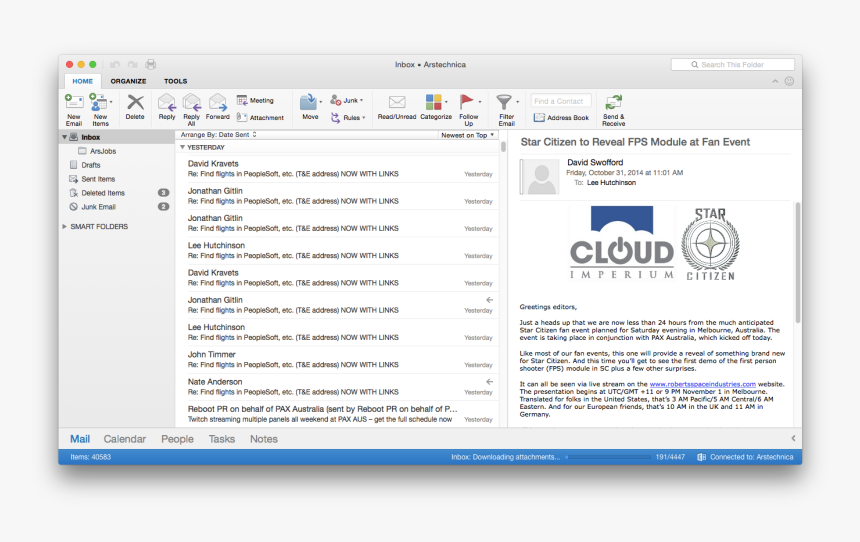Click the Attachment paperclip button
Image resolution: width=860 pixels, height=542 pixels.
click(242, 117)
